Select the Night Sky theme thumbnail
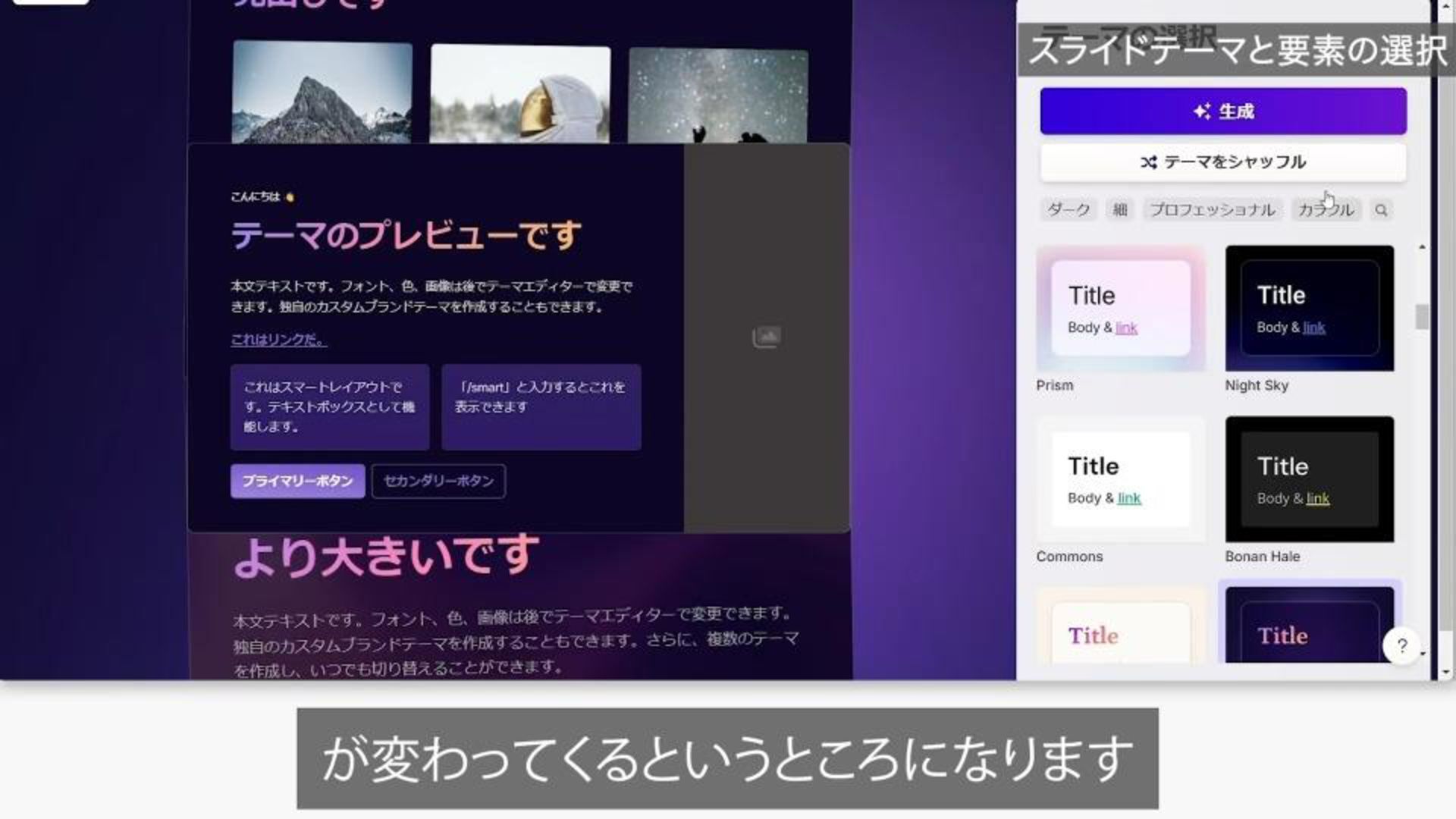The width and height of the screenshot is (1456, 819). (1309, 308)
